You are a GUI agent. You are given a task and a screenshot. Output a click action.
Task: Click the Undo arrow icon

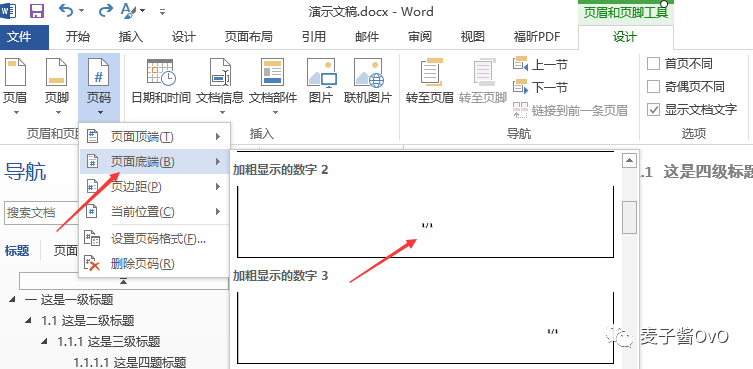click(67, 10)
